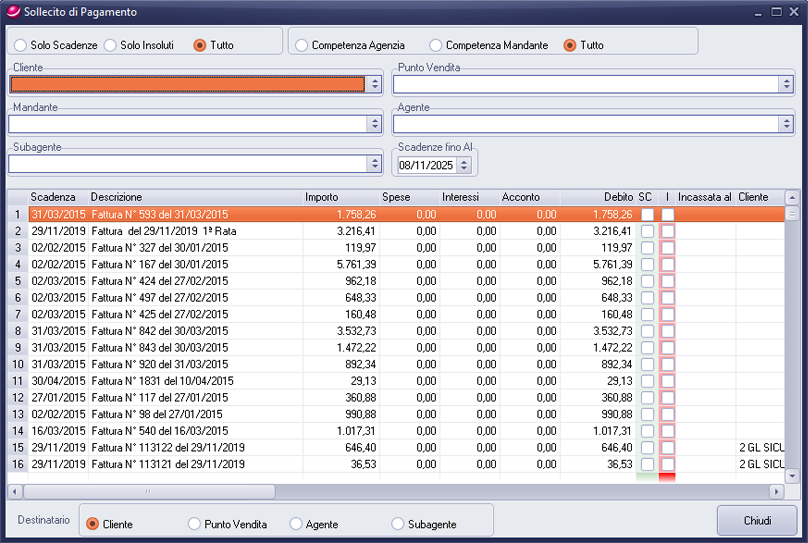The image size is (808, 543).
Task: Select the Solo Insoluti radio option
Action: [x=110, y=45]
